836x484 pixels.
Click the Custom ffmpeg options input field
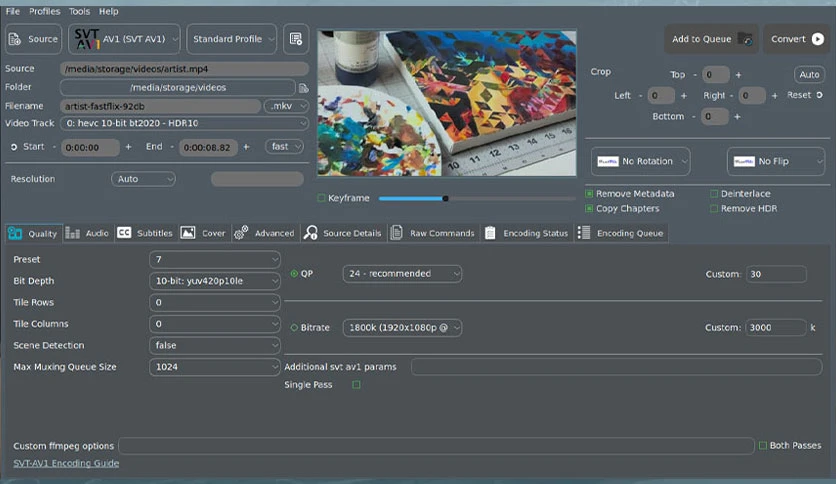[x=436, y=446]
